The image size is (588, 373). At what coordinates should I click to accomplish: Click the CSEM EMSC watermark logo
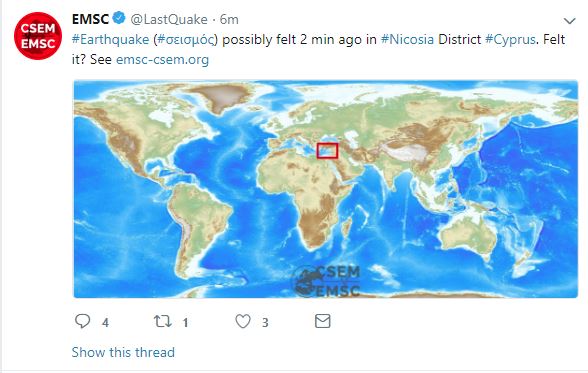click(327, 281)
